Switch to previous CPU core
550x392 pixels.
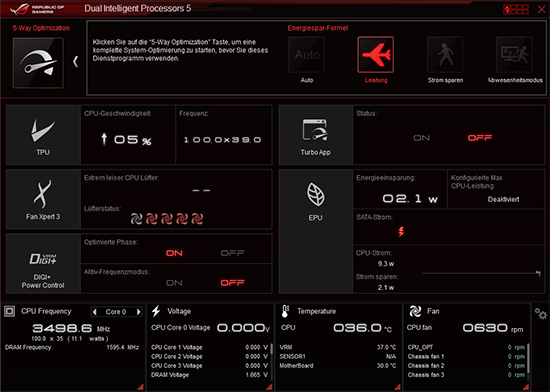pos(94,312)
